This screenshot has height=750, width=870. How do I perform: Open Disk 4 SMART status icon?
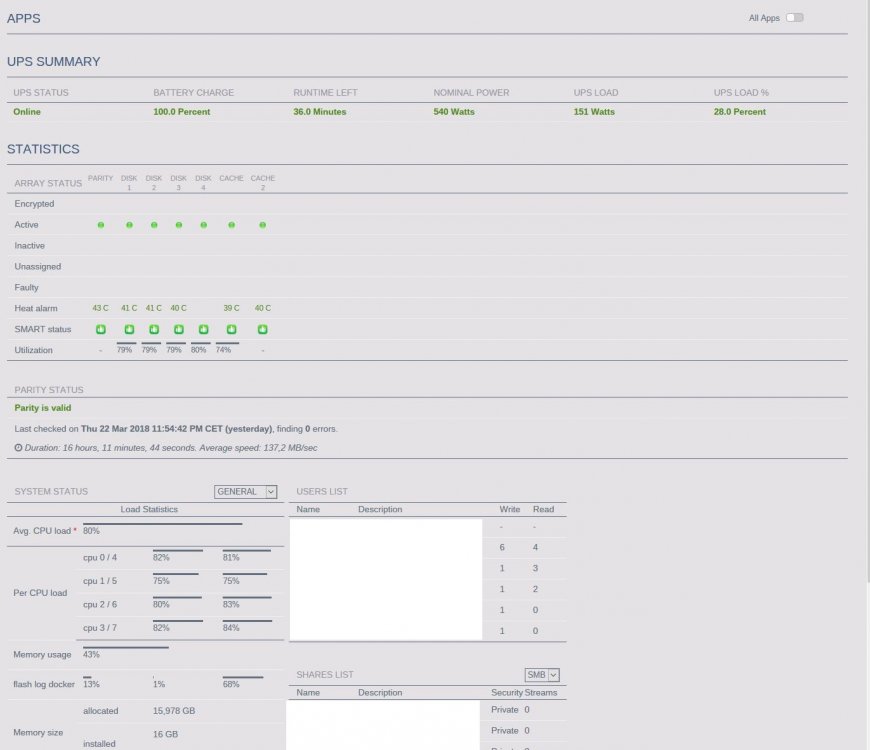click(x=204, y=329)
